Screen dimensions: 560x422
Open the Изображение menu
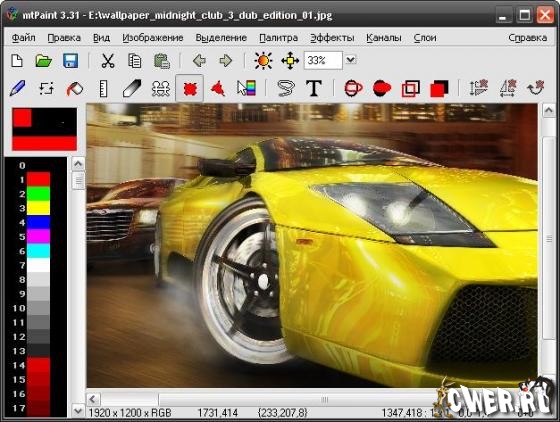(x=153, y=37)
